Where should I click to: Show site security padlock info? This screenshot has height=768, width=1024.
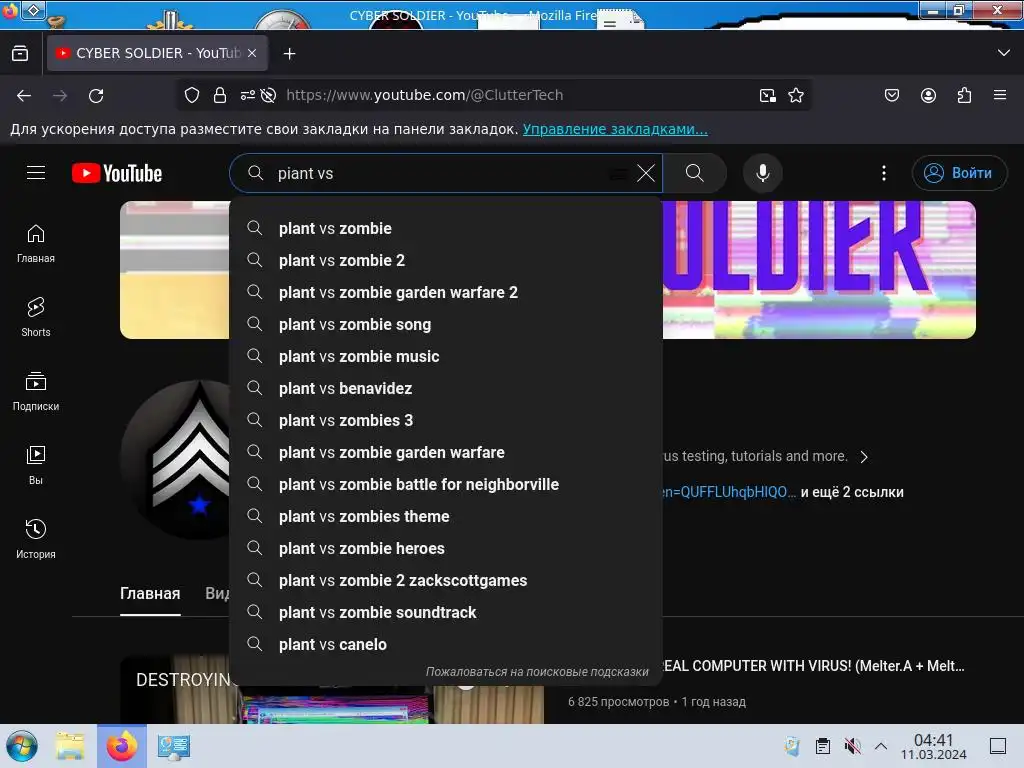220,95
